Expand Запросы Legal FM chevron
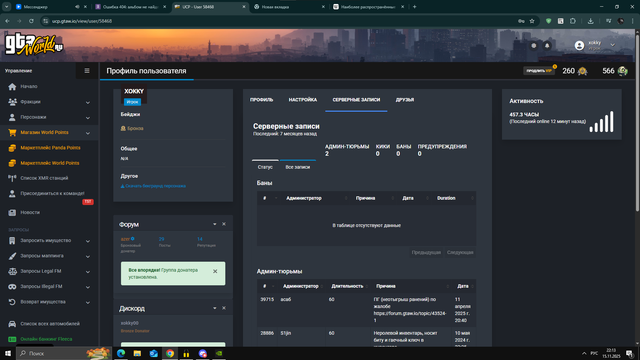 88,272
